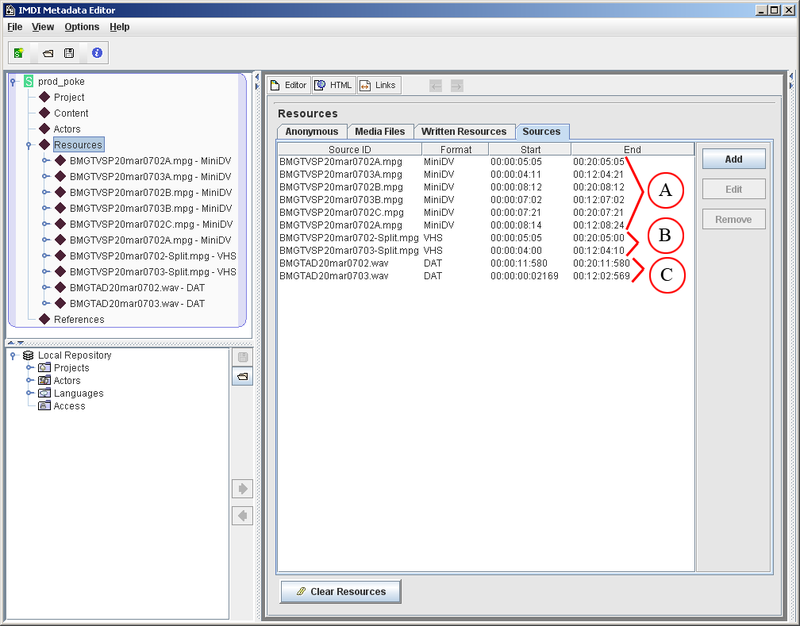Switch to the HTML view

click(x=333, y=86)
